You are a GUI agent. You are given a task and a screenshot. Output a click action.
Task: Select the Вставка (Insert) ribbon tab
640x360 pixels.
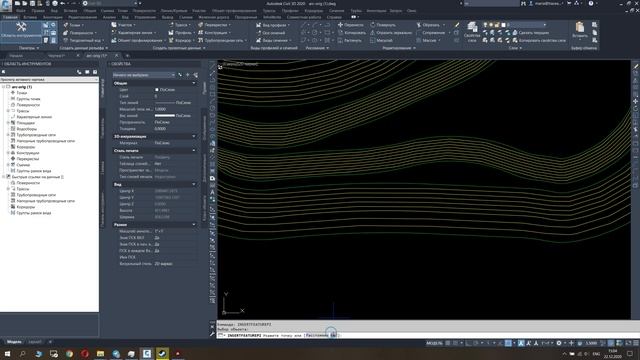tap(30, 17)
